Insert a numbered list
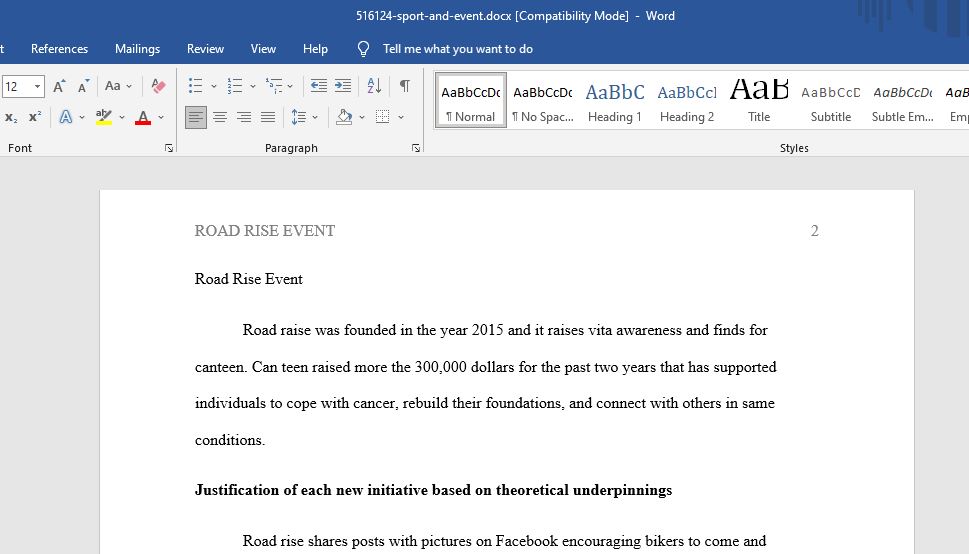The image size is (969, 554). [x=235, y=86]
